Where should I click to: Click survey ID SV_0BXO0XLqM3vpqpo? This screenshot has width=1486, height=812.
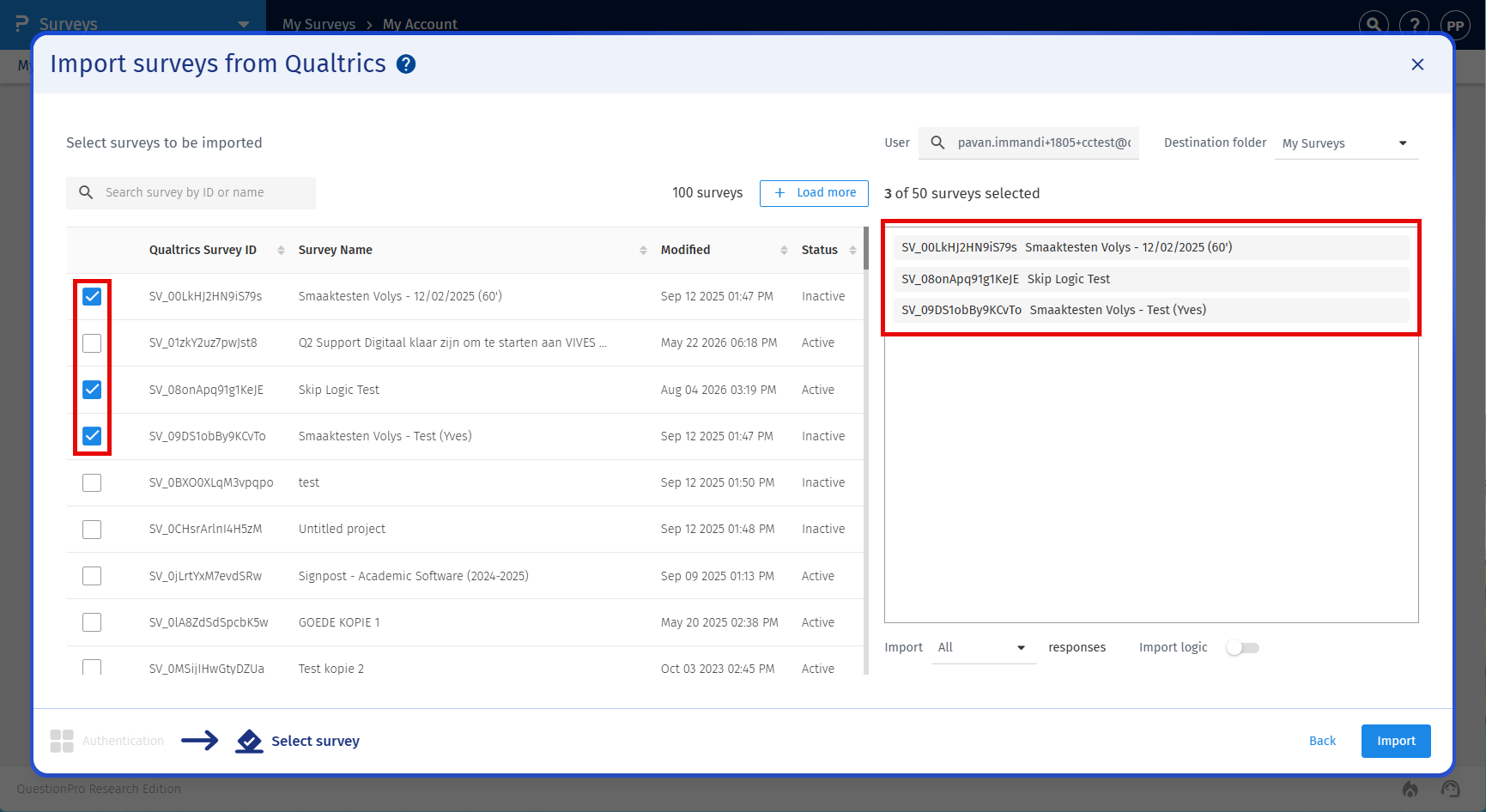(211, 482)
